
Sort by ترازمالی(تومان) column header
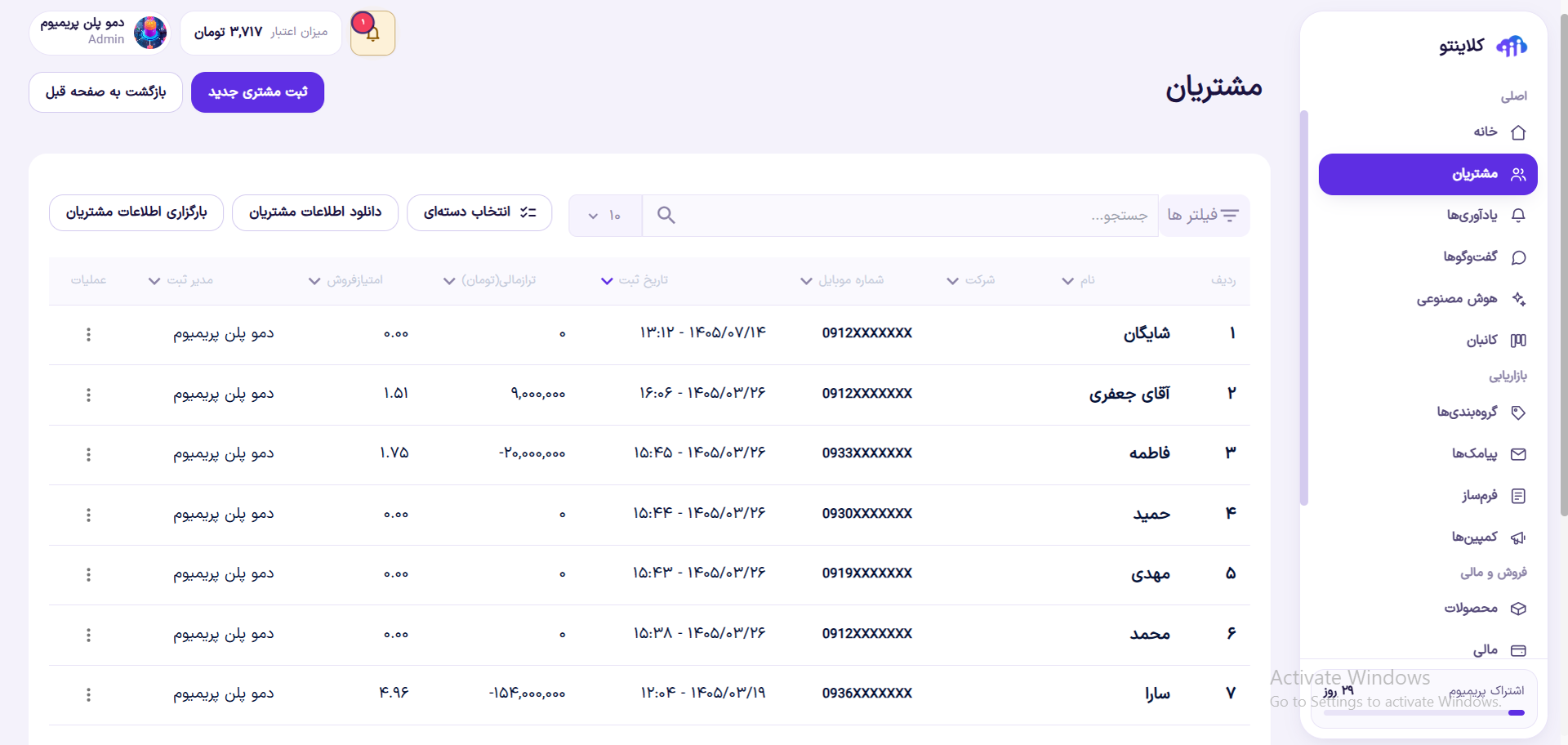pos(489,280)
